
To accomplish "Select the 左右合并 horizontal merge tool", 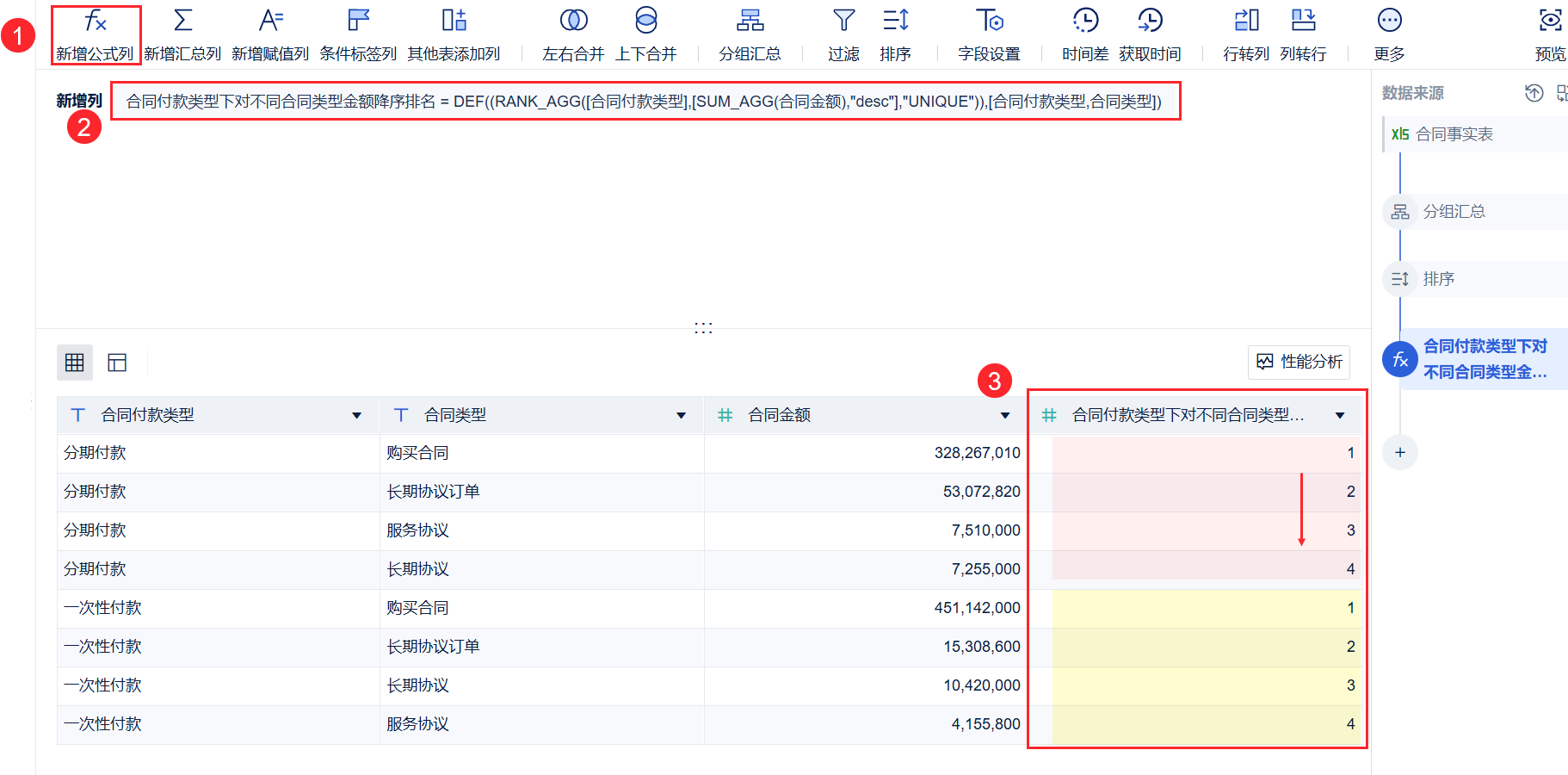I will point(573,34).
